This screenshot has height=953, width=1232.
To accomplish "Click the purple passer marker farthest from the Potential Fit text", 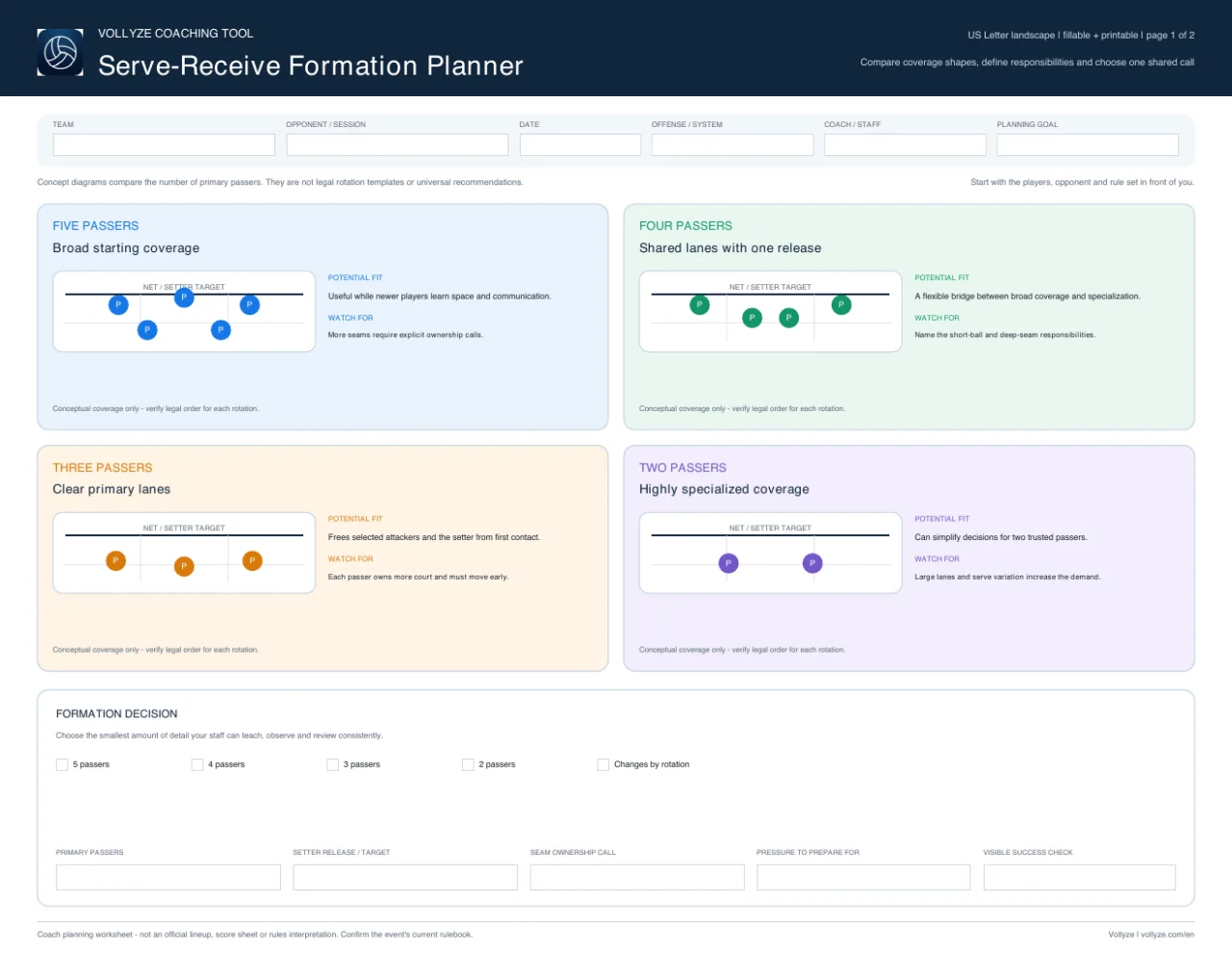I will pyautogui.click(x=729, y=563).
